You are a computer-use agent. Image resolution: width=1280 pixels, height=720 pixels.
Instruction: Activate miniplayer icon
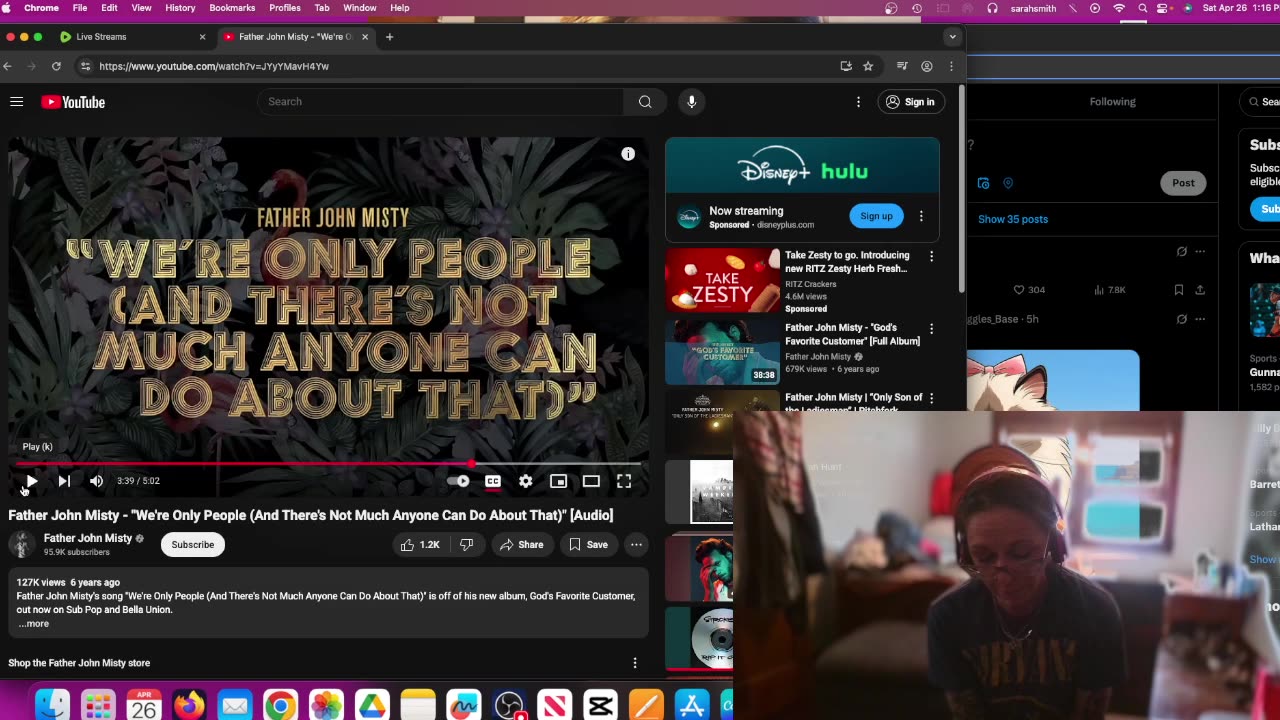point(559,481)
